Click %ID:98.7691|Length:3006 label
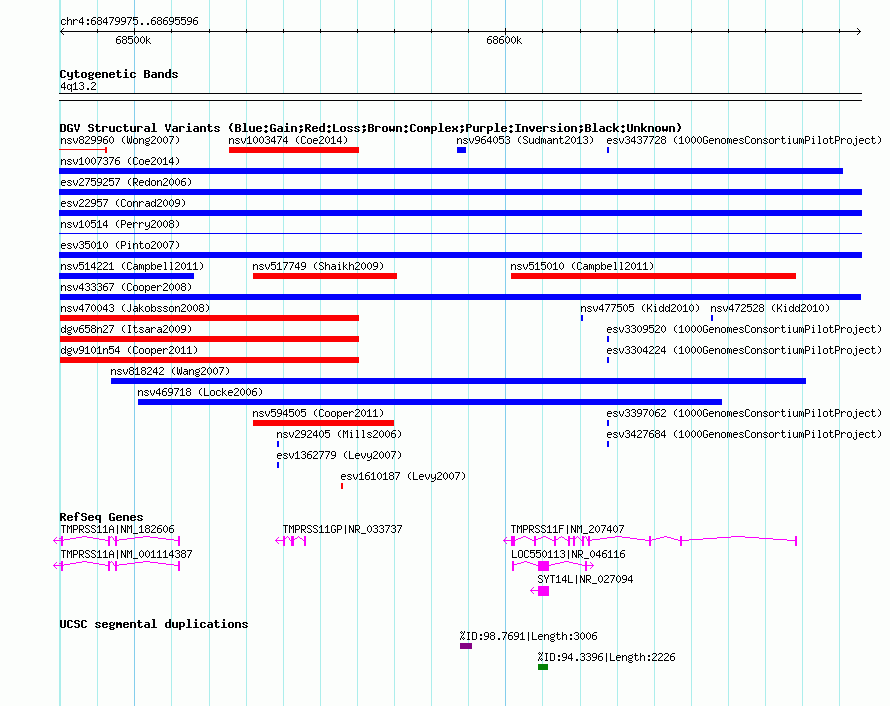 point(528,636)
